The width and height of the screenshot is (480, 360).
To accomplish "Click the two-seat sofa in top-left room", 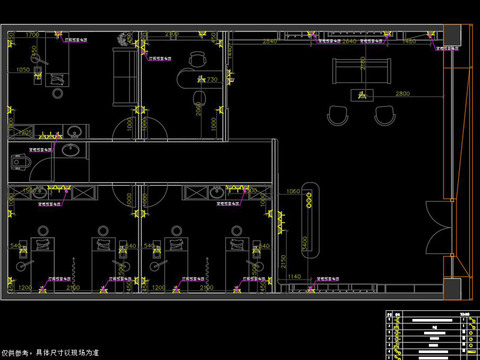I will [125, 77].
